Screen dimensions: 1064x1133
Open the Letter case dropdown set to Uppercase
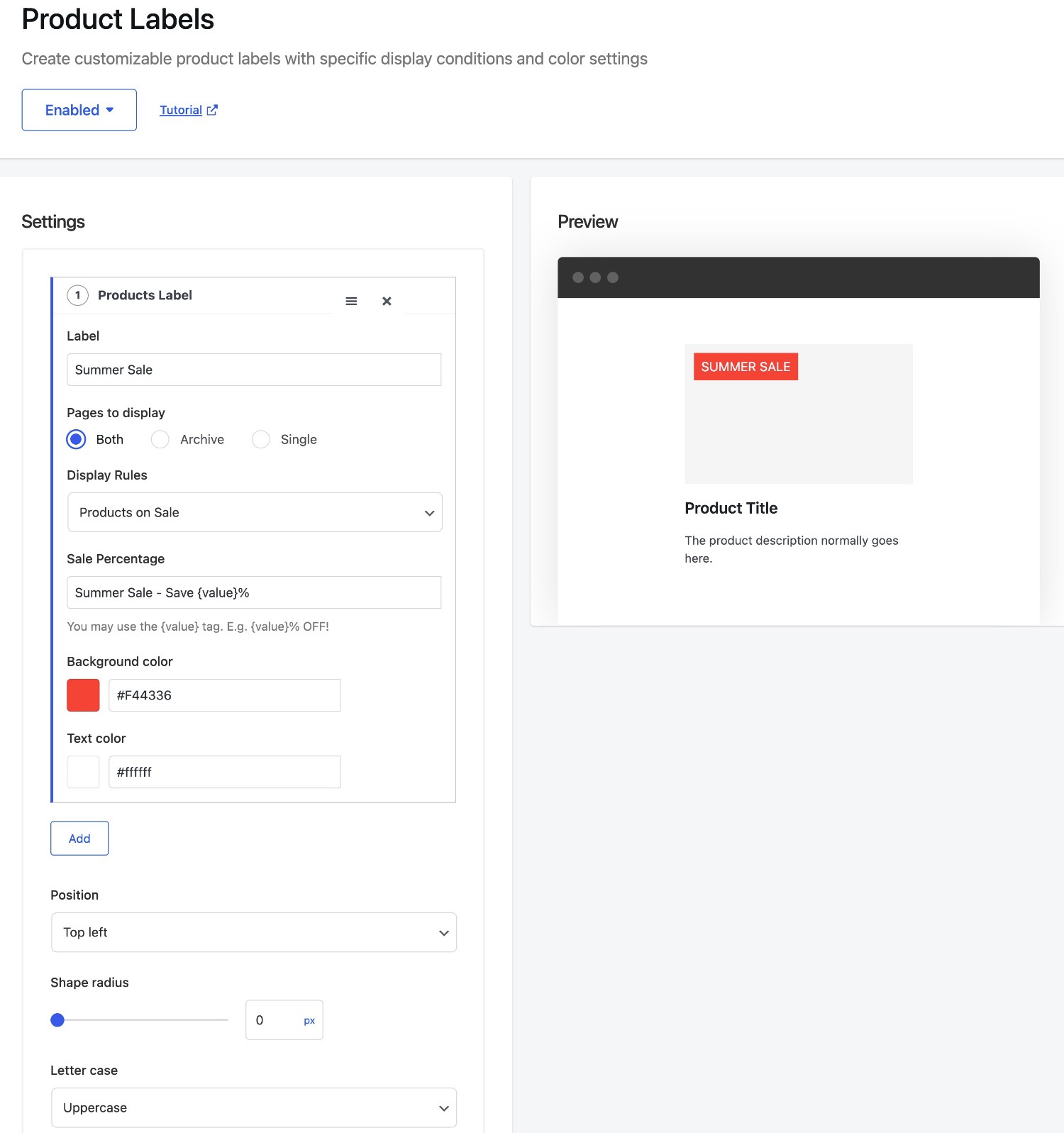254,1107
